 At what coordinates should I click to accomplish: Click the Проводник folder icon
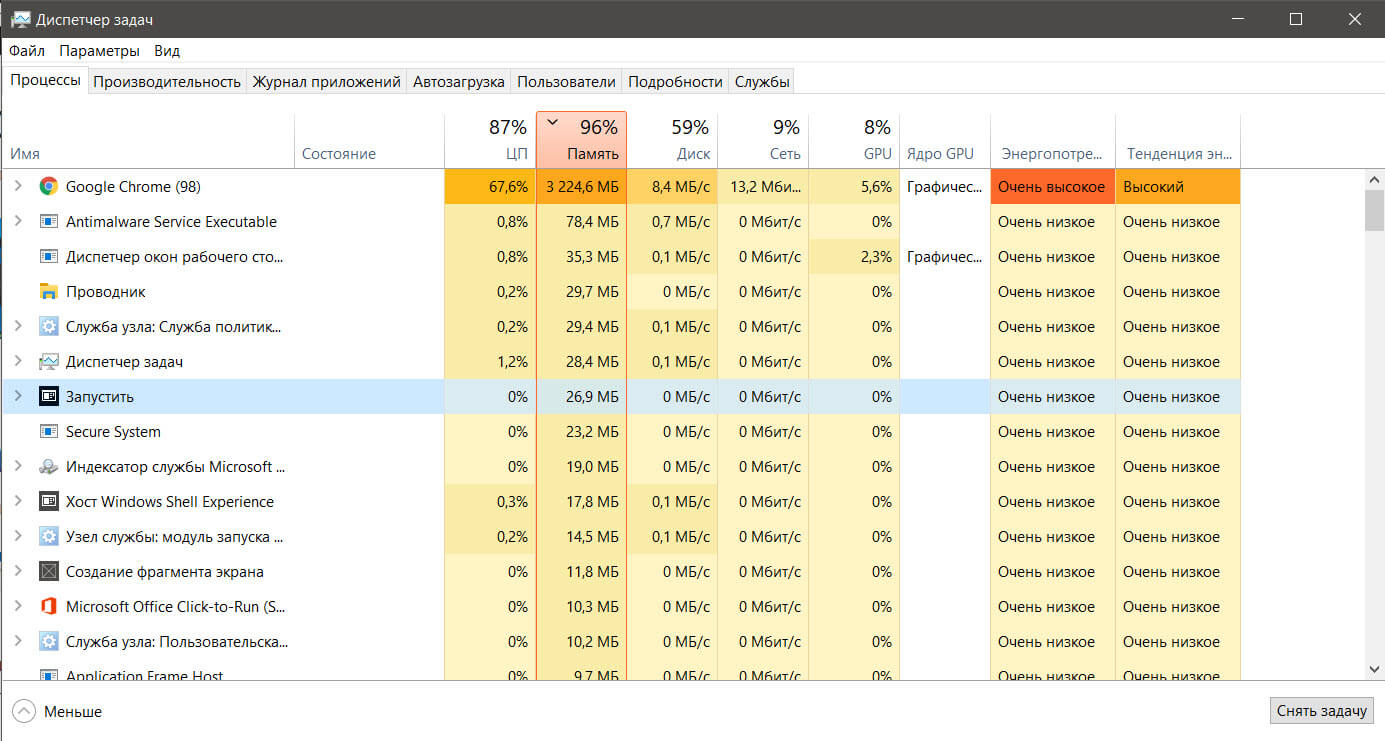coord(48,292)
